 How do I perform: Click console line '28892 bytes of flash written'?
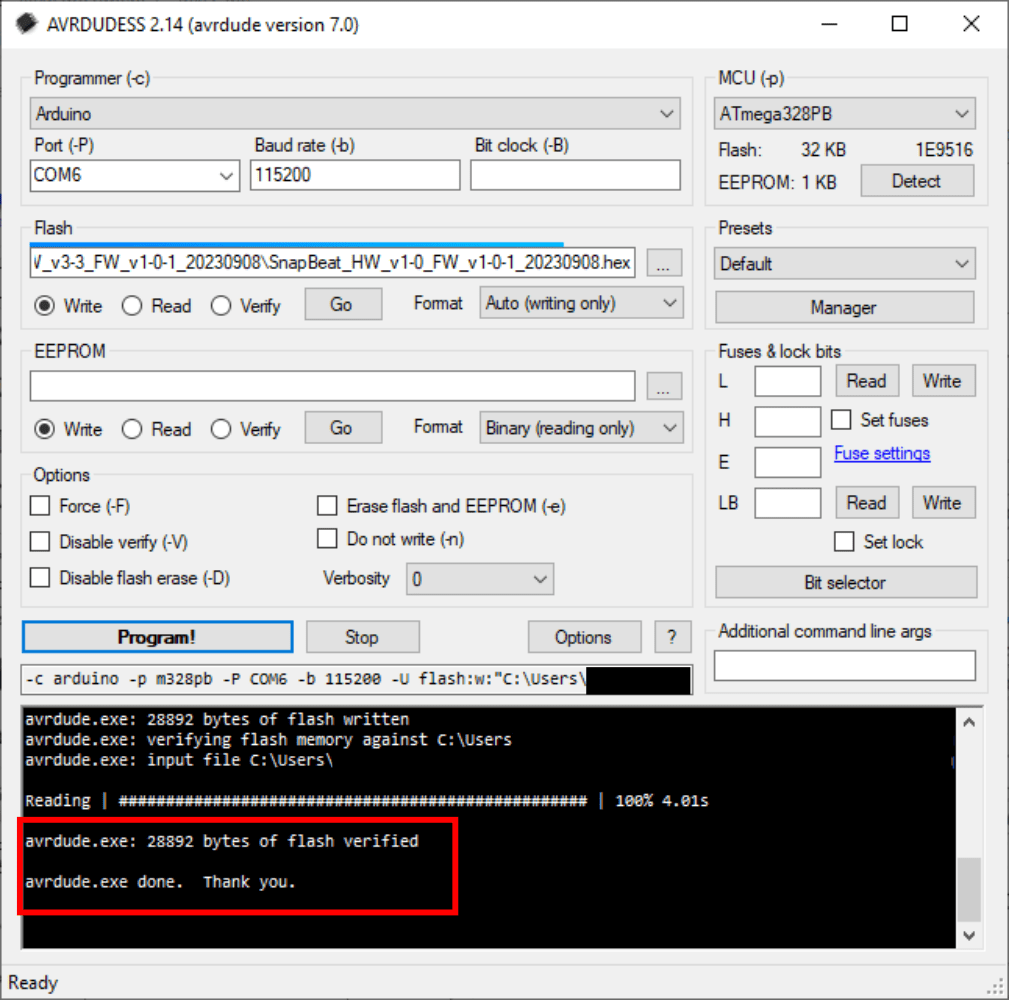coord(278,719)
